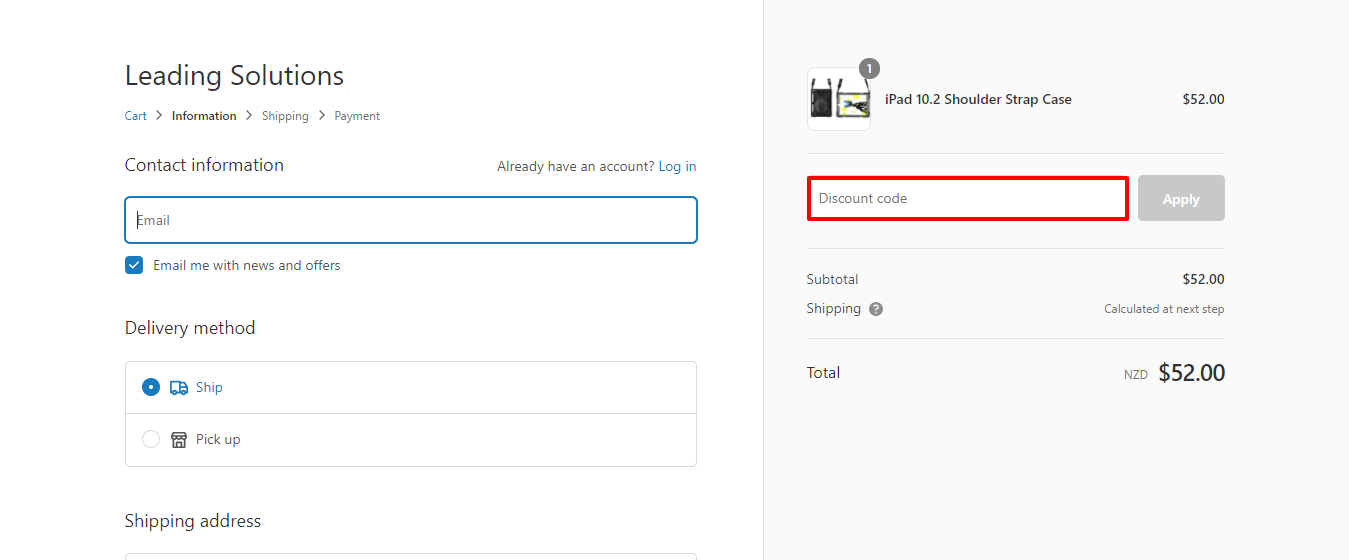Click the Apply discount button
The height and width of the screenshot is (560, 1349).
coord(1181,198)
